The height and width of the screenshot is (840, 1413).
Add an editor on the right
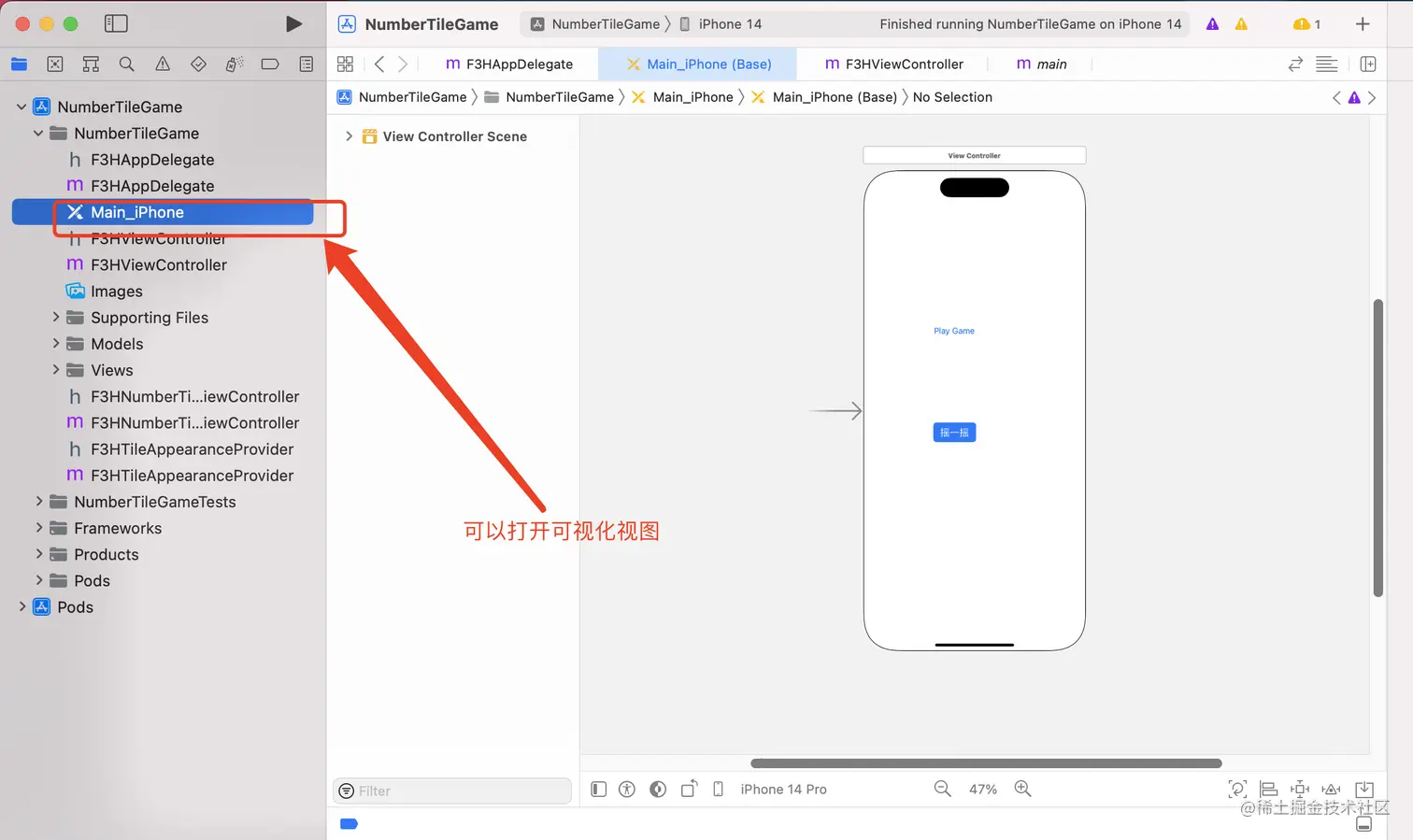(x=1368, y=64)
